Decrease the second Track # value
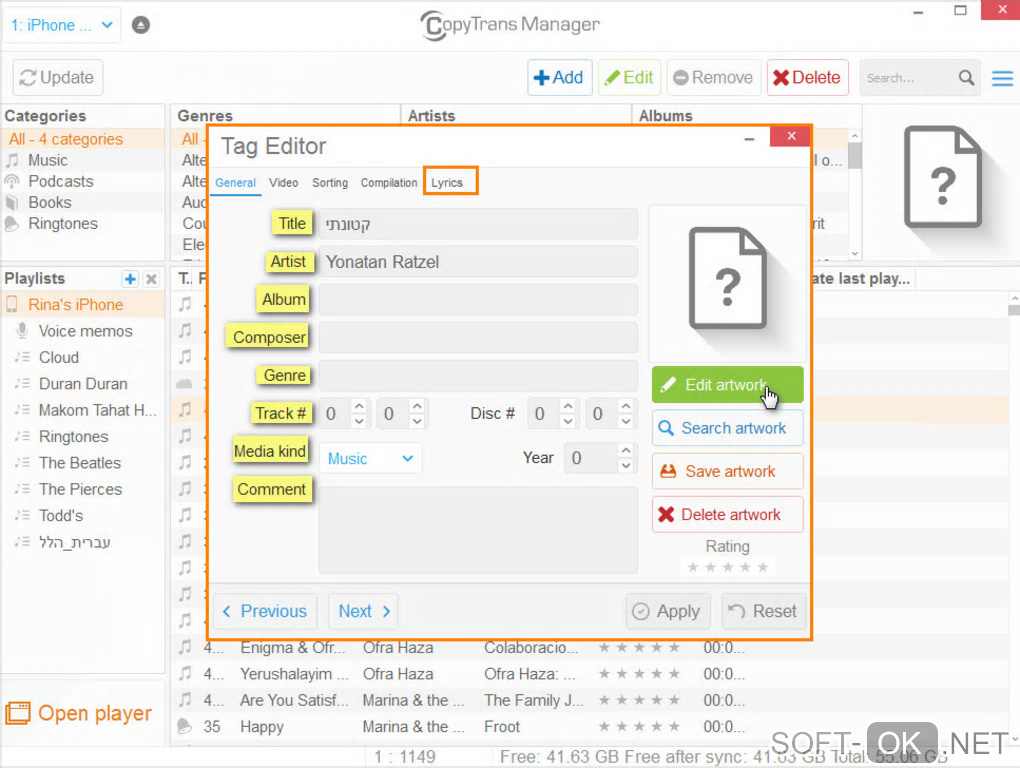The image size is (1020, 768). (418, 421)
